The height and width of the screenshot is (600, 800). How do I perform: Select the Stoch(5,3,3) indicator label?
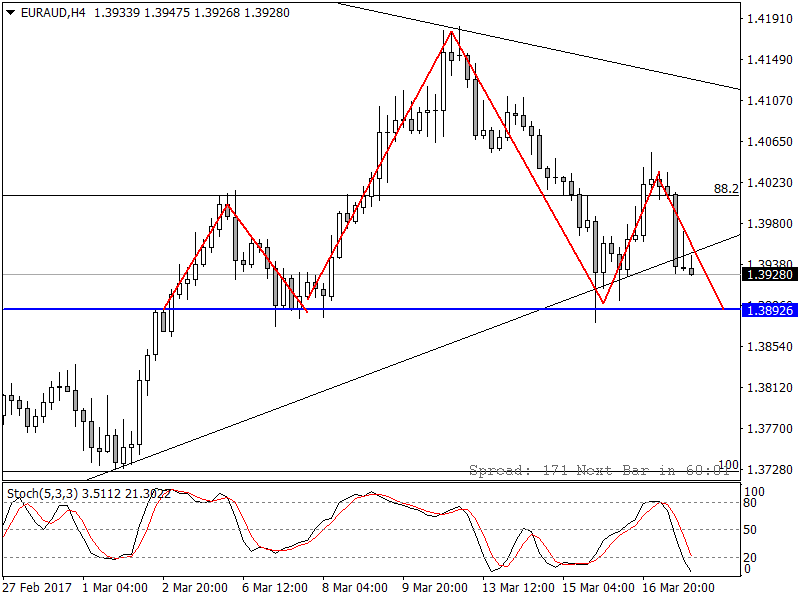click(x=42, y=493)
